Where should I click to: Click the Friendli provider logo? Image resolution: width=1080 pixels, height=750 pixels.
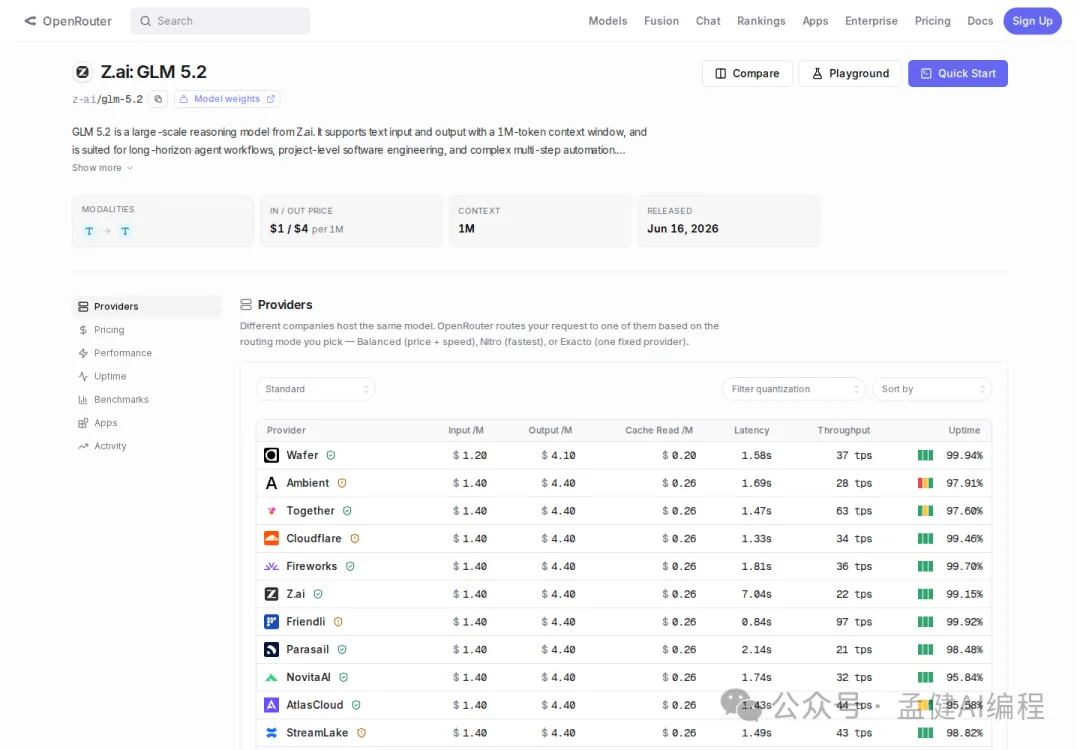[271, 621]
